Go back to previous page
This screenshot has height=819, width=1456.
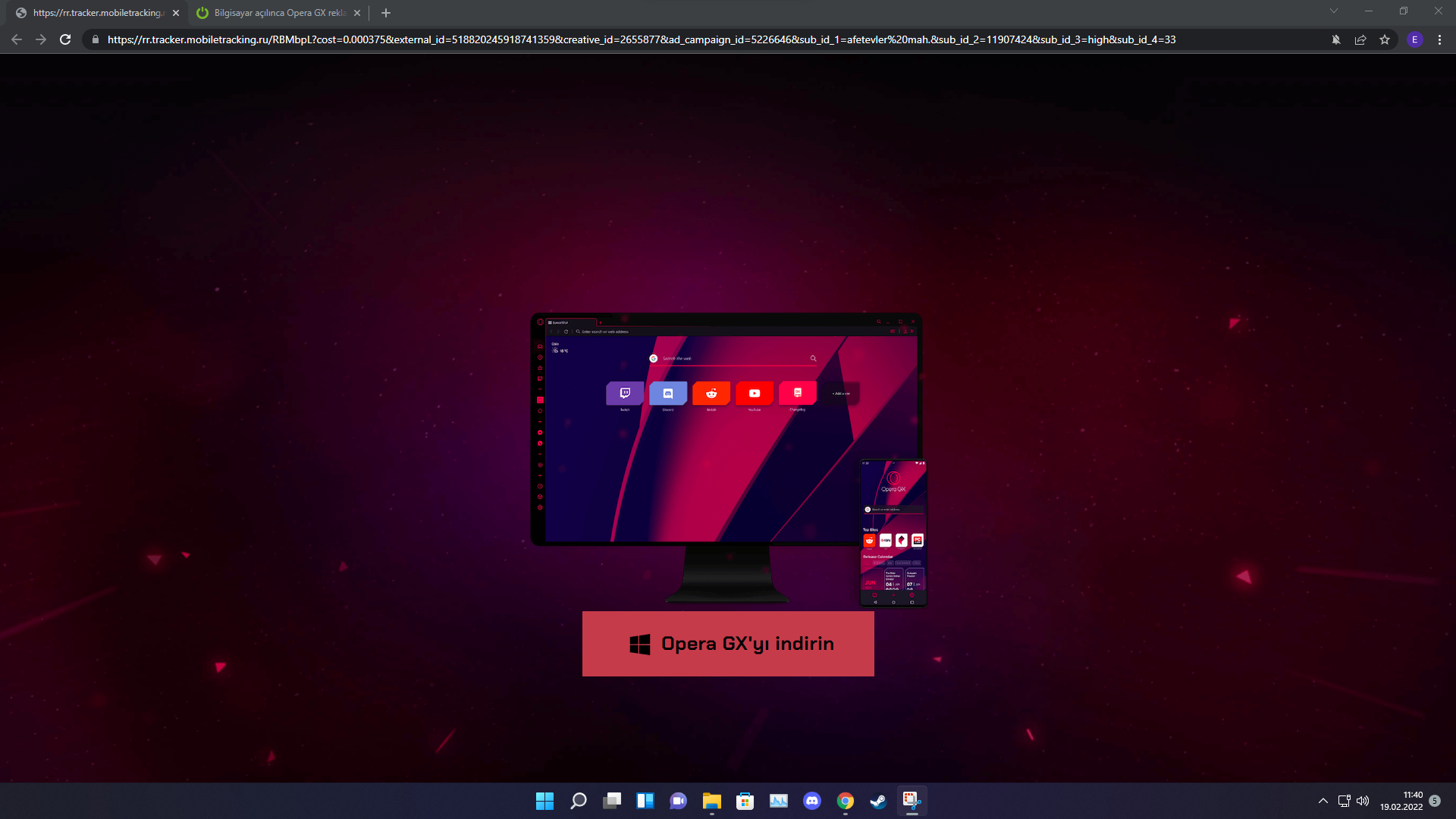click(17, 39)
